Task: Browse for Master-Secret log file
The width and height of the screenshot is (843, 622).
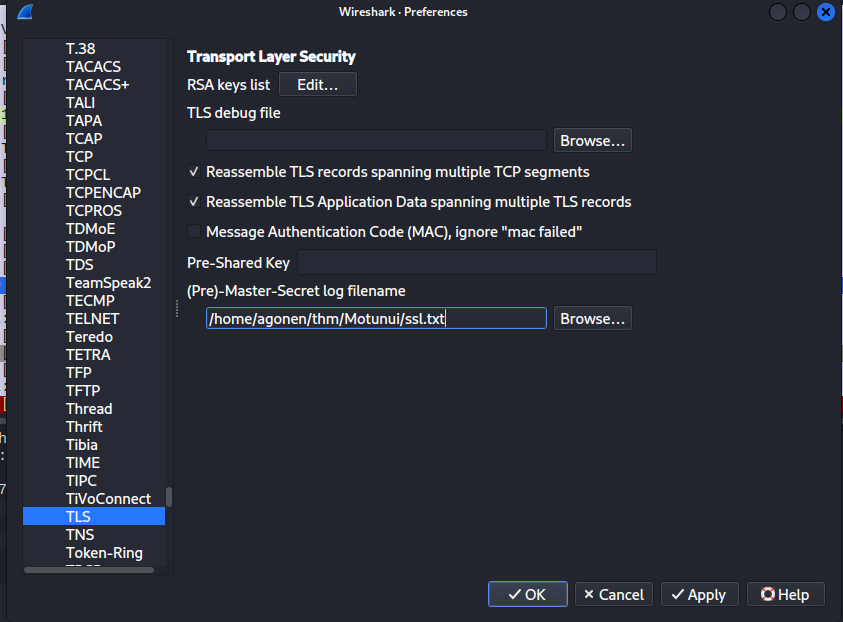Action: (592, 319)
